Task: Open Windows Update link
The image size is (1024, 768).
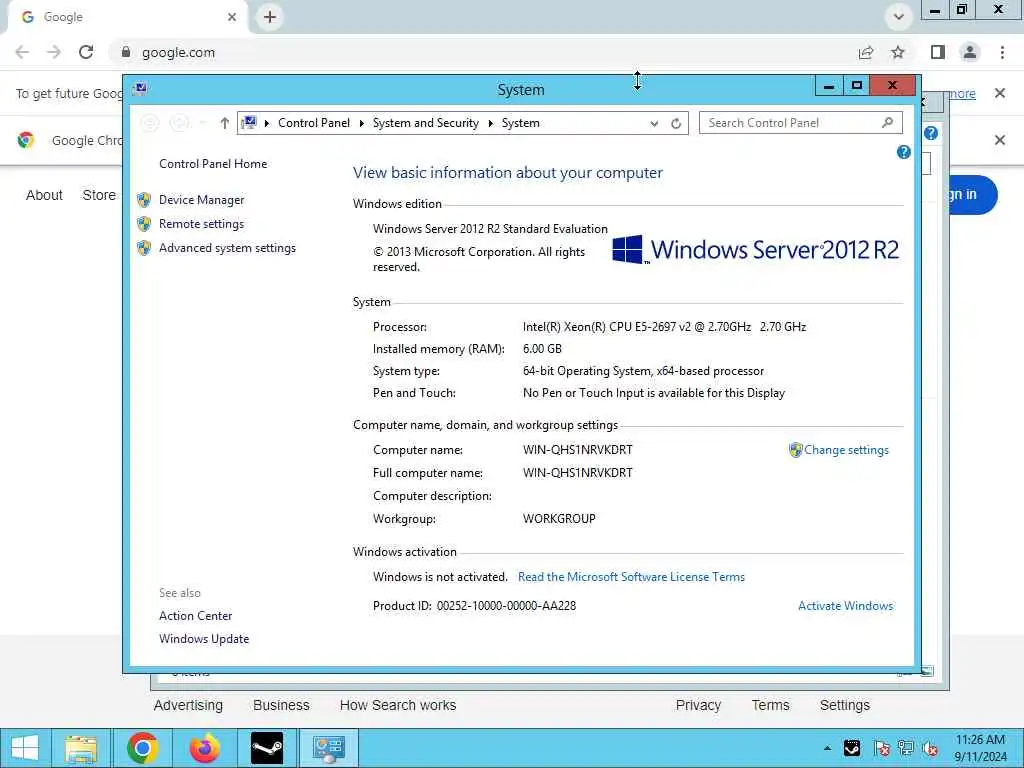Action: [204, 639]
